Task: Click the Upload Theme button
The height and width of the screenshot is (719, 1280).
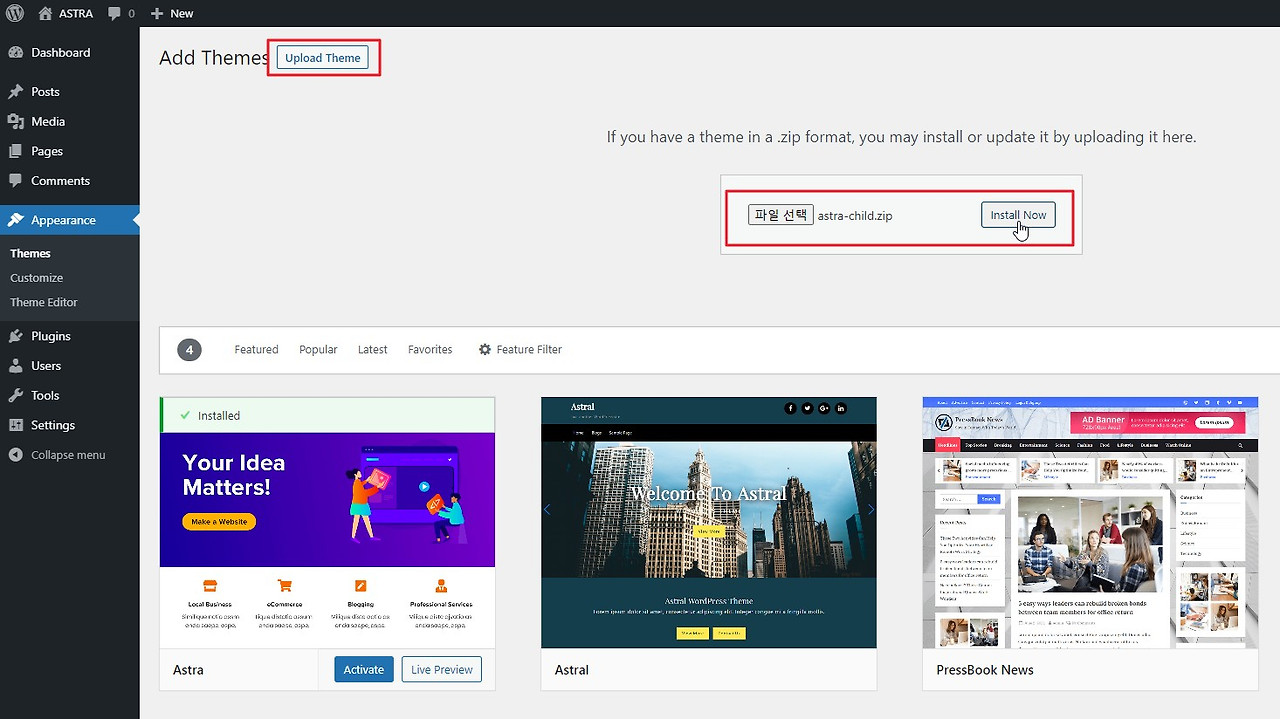Action: tap(323, 58)
